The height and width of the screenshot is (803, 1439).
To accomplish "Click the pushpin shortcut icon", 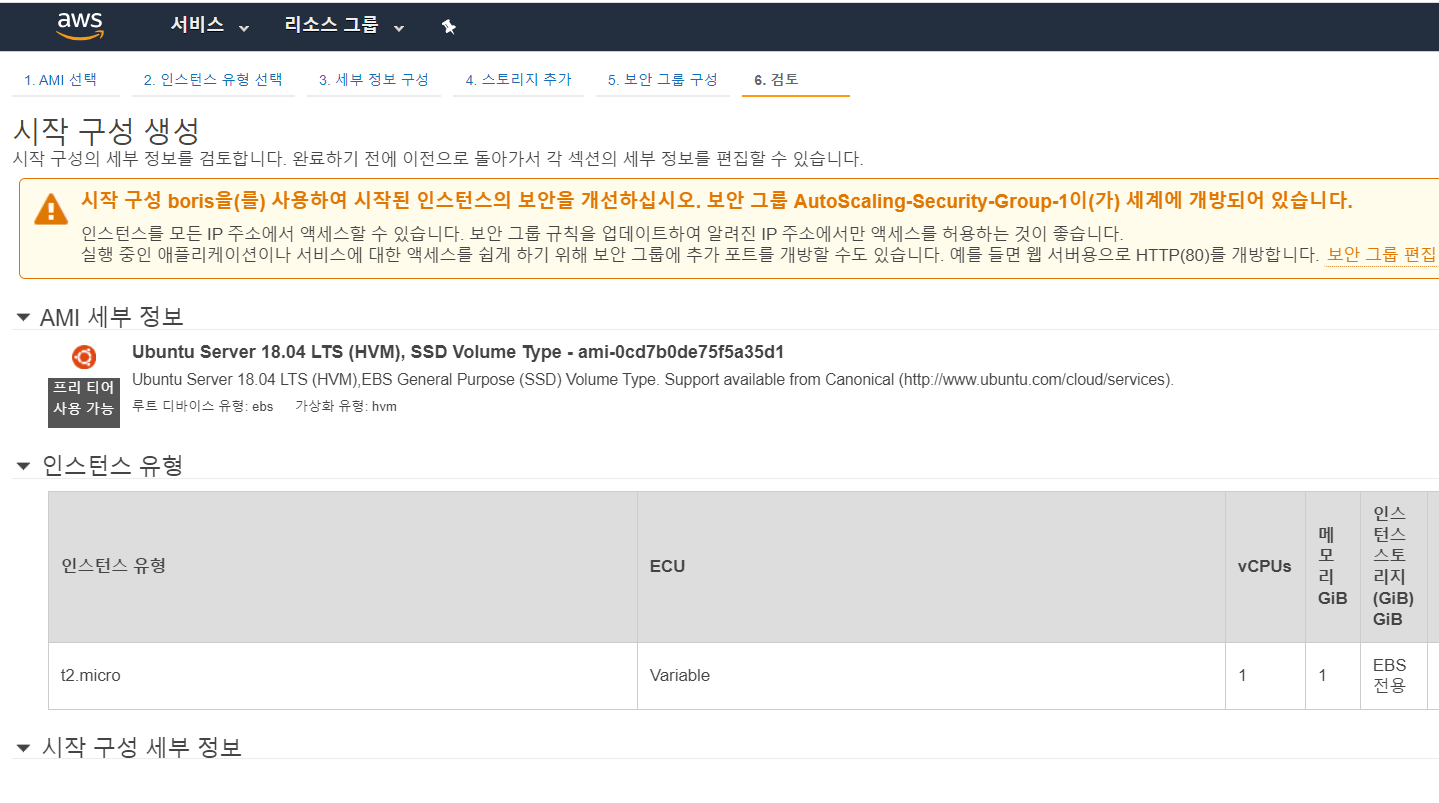I will 449,27.
